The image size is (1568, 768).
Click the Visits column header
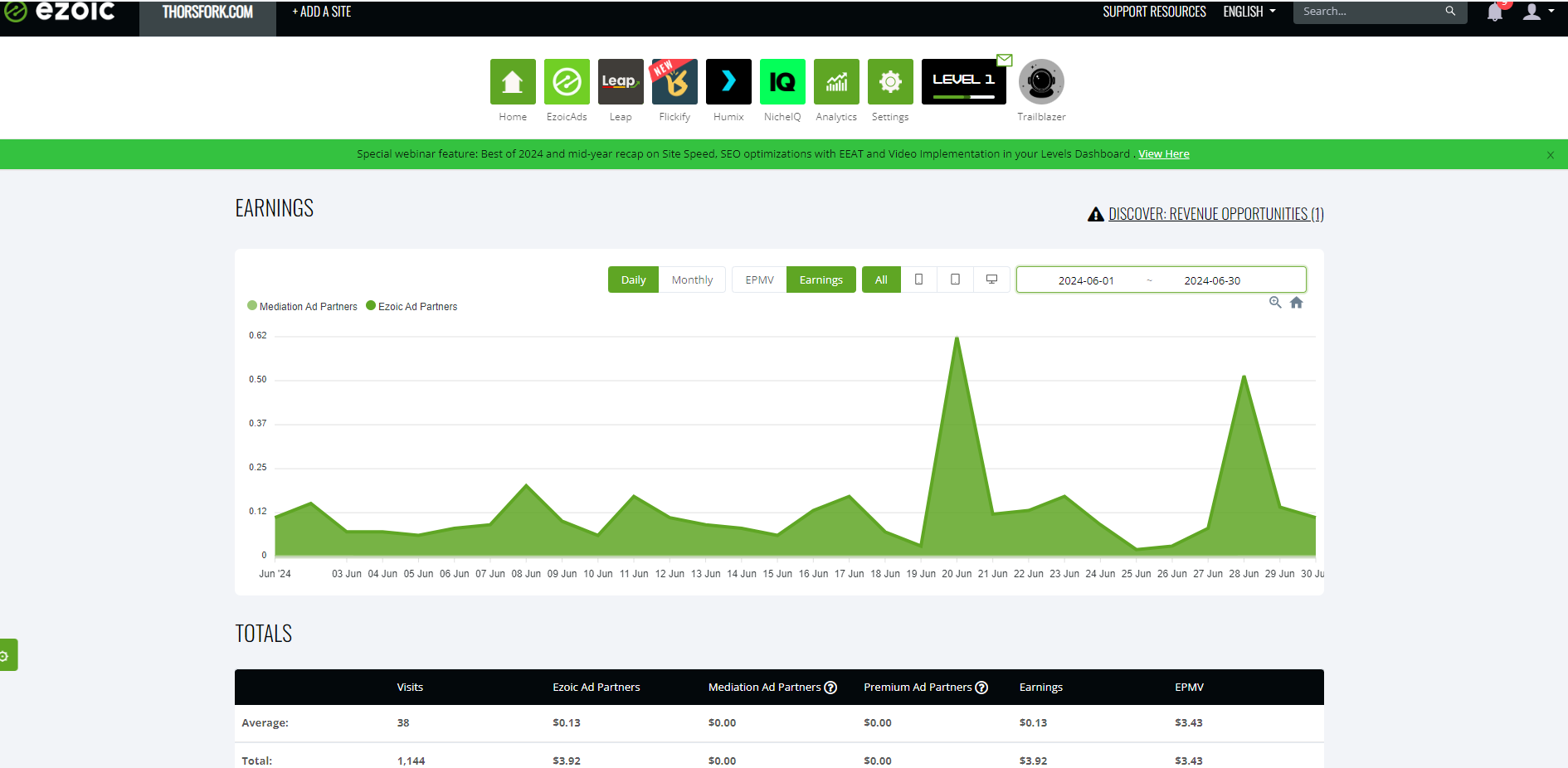tap(410, 687)
